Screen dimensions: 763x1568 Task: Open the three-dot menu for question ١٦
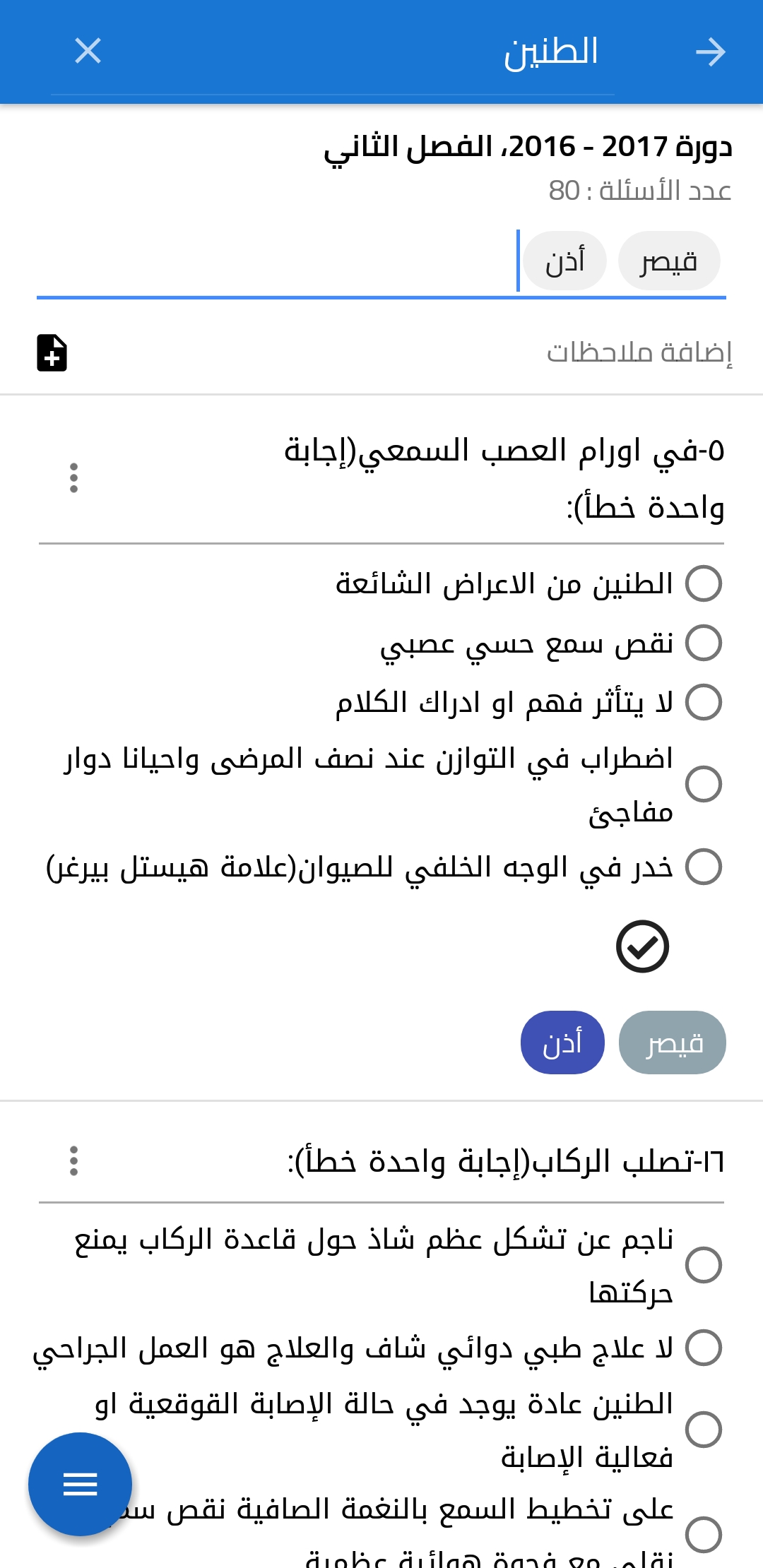point(73,1160)
